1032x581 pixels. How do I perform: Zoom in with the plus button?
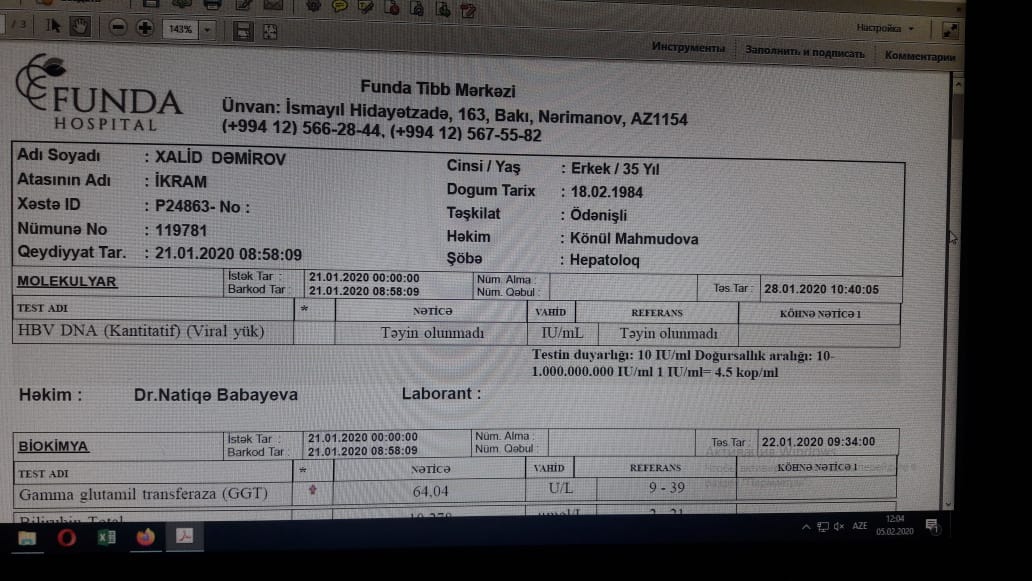[x=144, y=28]
